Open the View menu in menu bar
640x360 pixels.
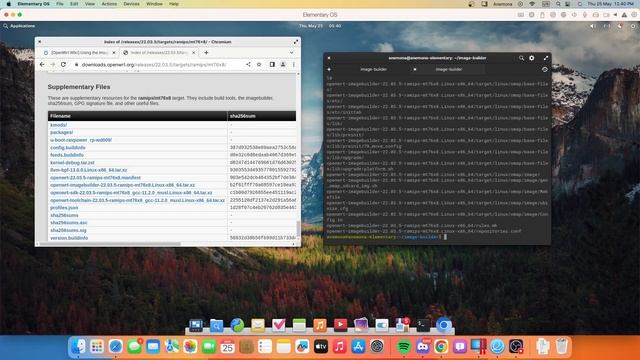(89, 4)
